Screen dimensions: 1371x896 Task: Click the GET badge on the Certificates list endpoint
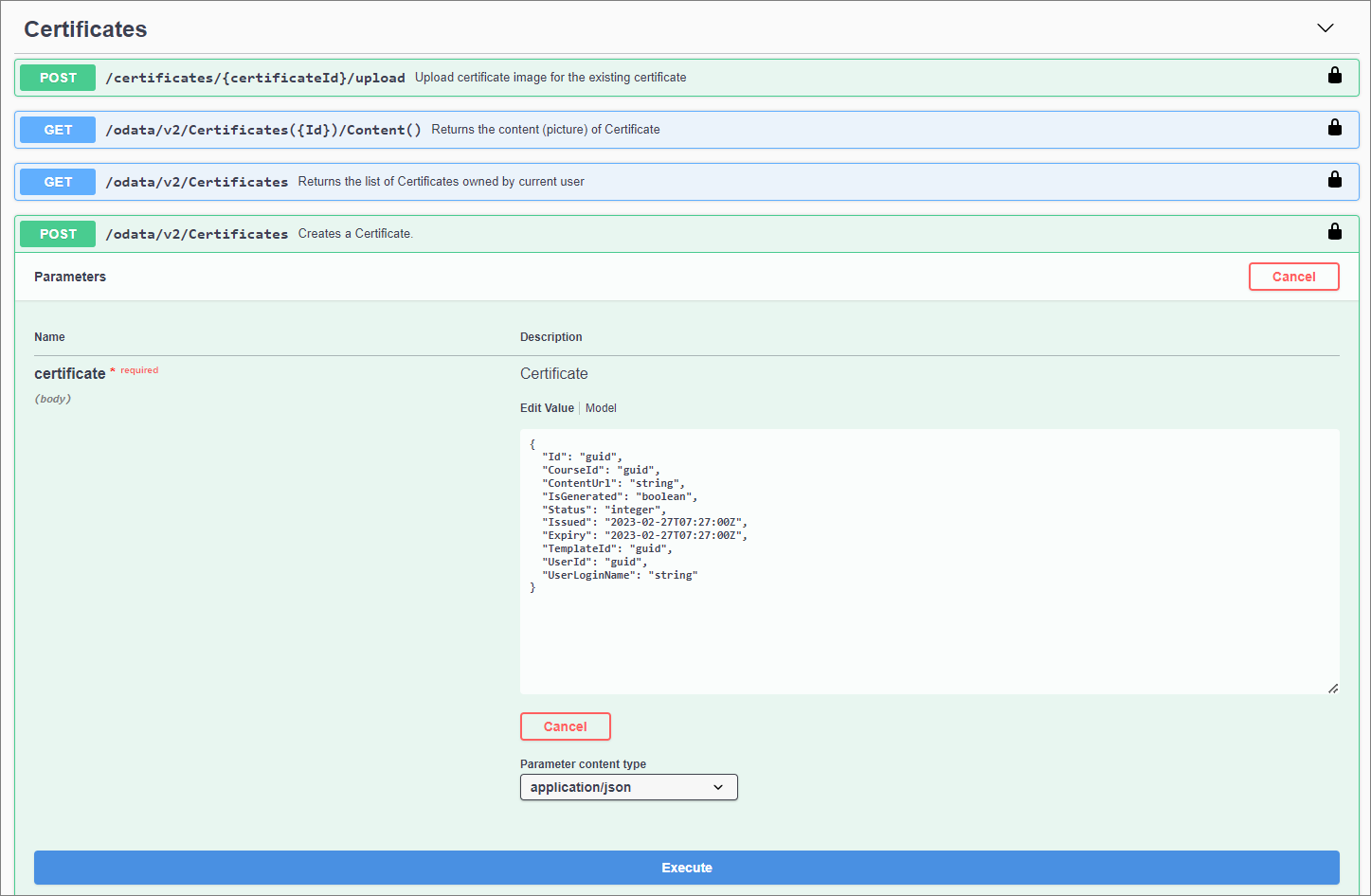coord(57,181)
